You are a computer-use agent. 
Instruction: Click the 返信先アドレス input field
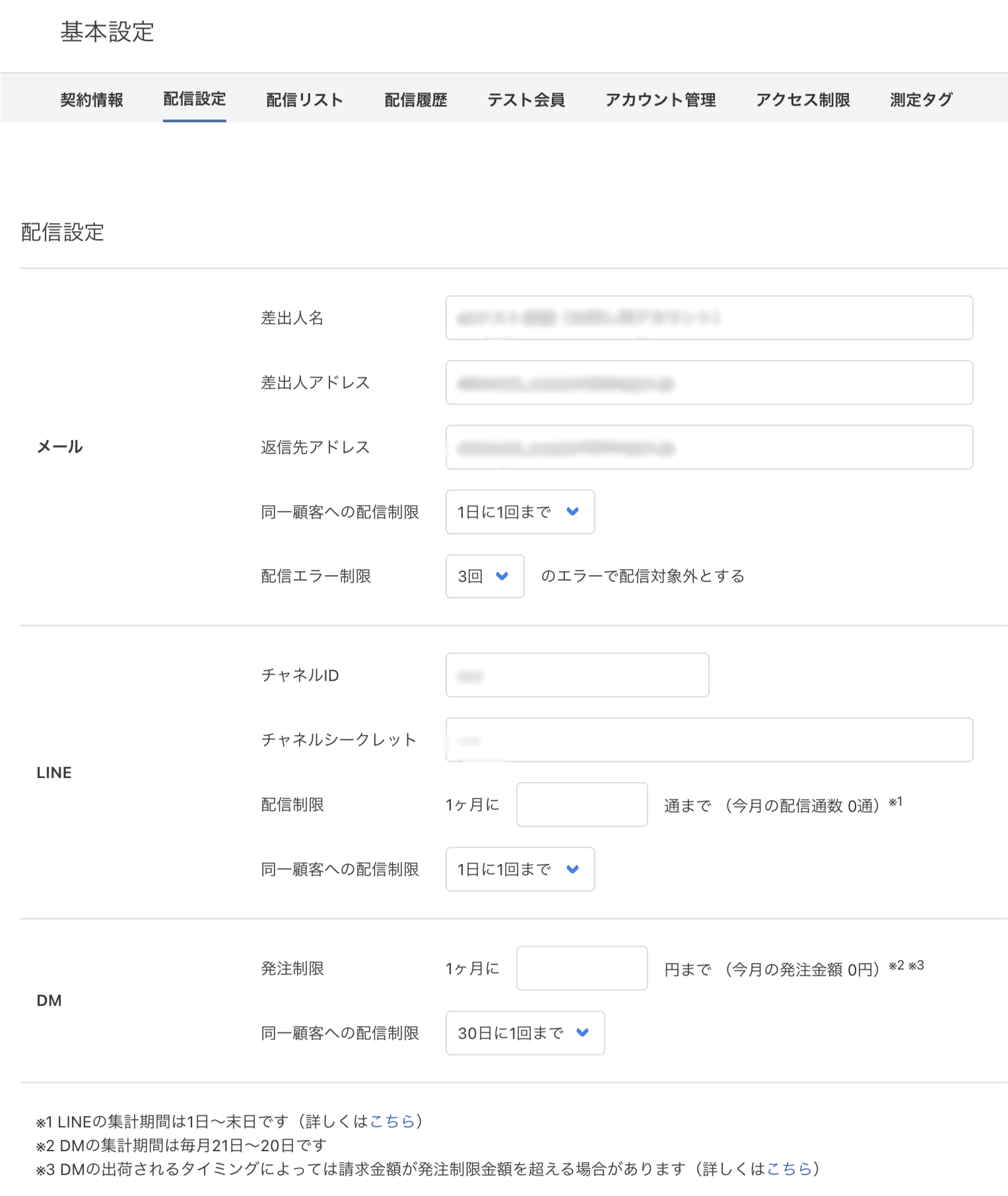[709, 447]
